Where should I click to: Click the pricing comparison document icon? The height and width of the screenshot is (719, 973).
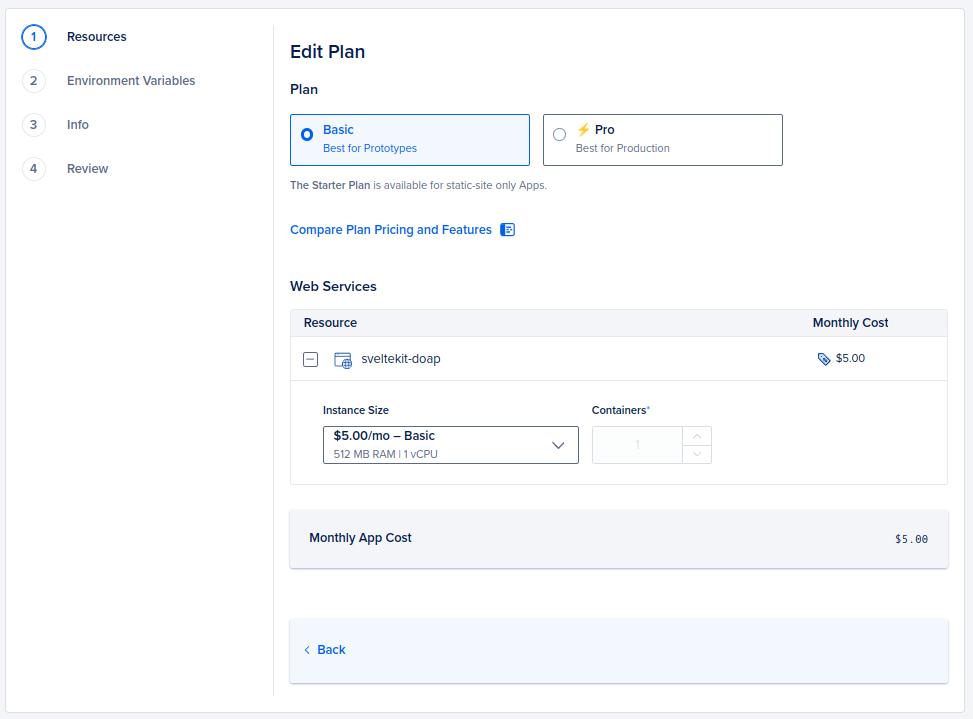click(508, 230)
